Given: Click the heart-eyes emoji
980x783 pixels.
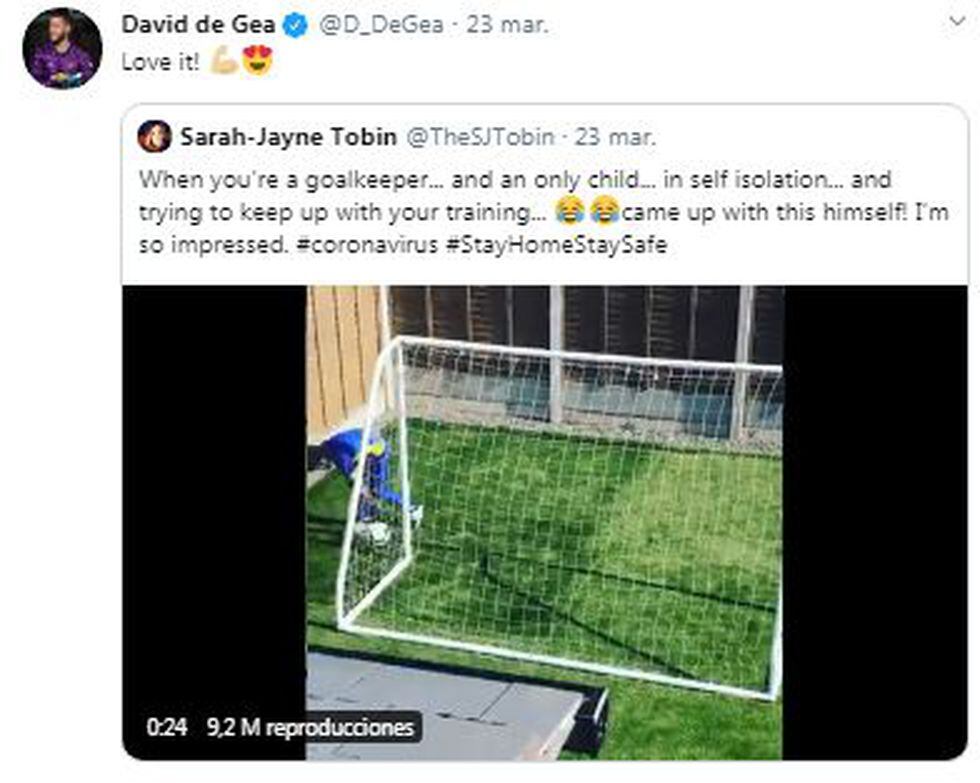Looking at the screenshot, I should (256, 62).
